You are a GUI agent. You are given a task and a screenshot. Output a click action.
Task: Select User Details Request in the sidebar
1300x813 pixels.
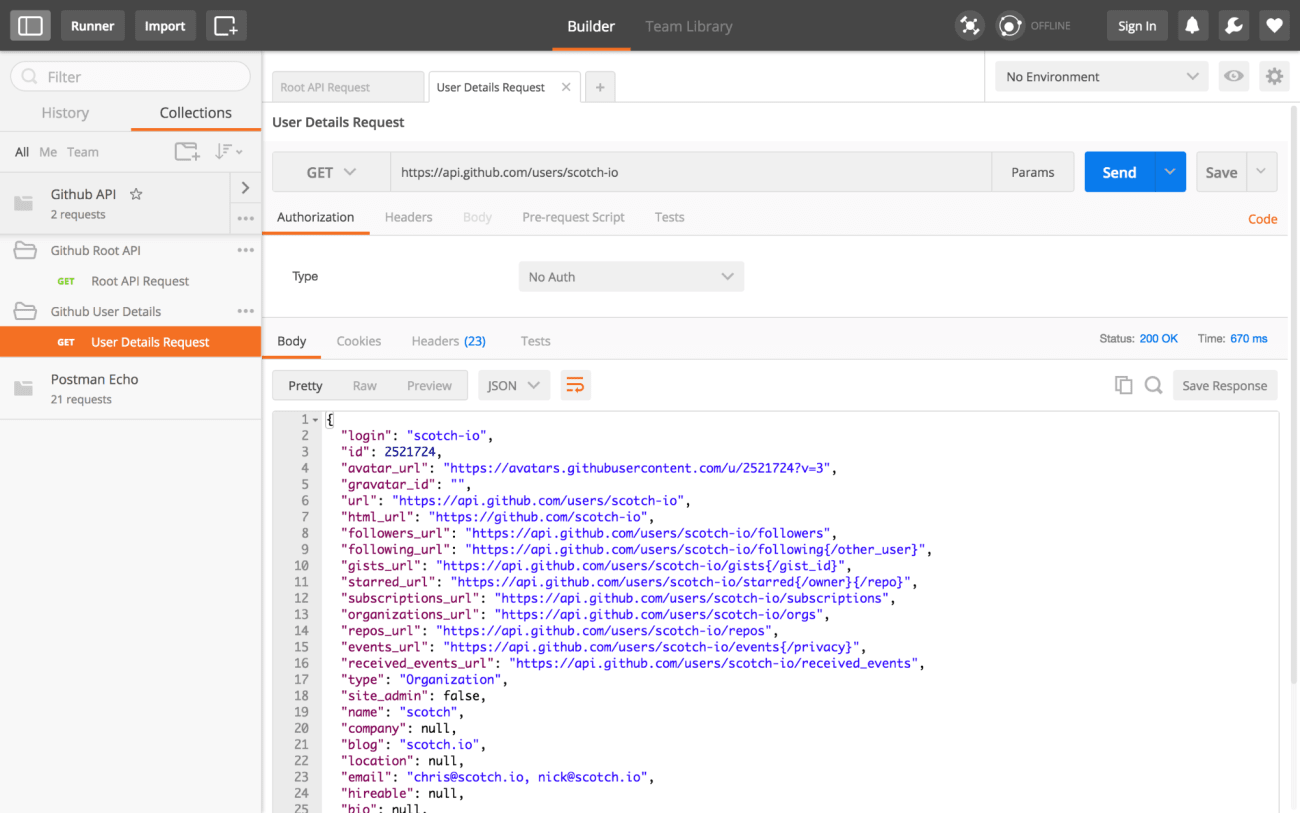(x=130, y=341)
